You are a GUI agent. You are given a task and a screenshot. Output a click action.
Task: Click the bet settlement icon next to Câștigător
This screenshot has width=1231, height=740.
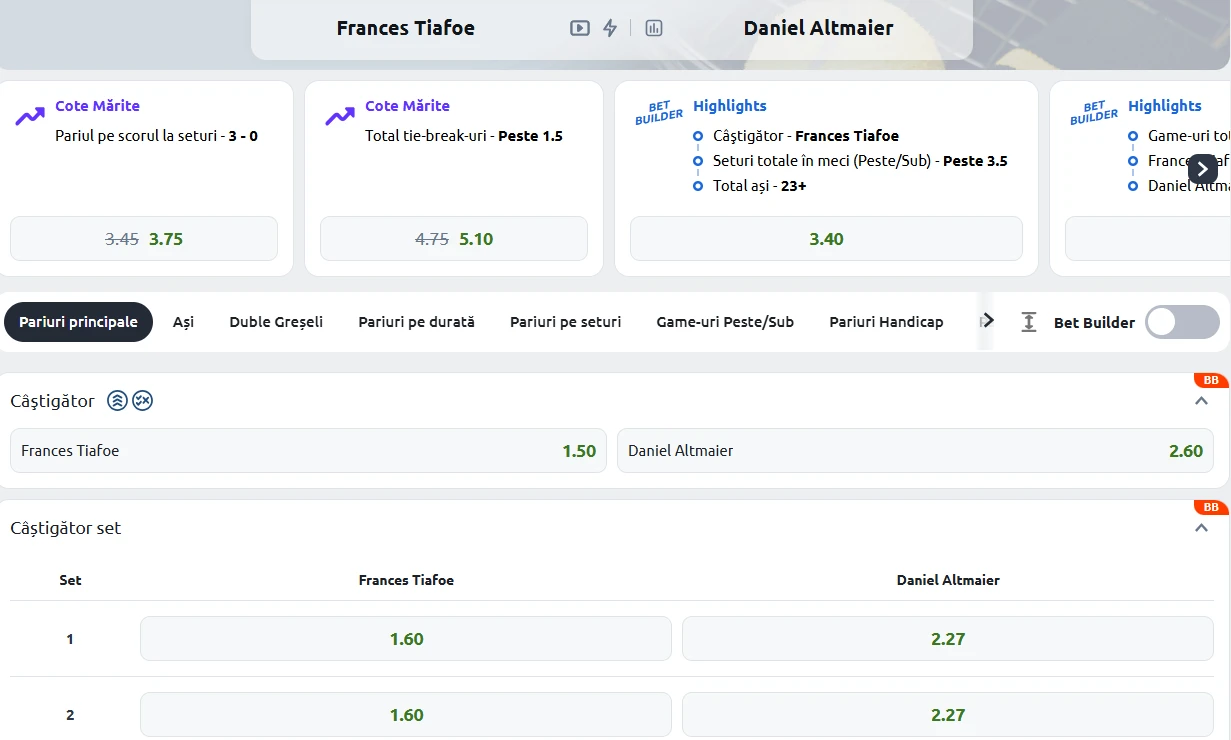pyautogui.click(x=143, y=401)
